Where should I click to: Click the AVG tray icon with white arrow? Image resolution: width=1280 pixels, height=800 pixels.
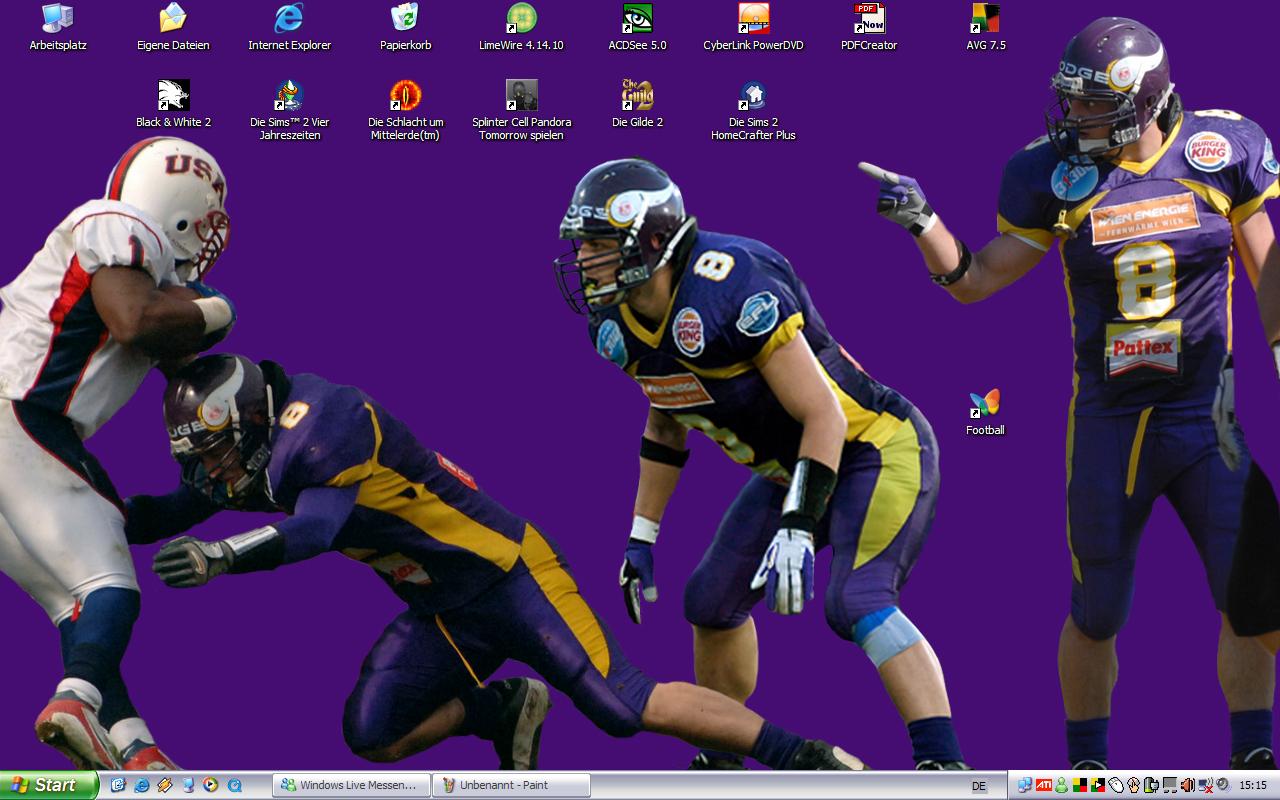(1098, 786)
